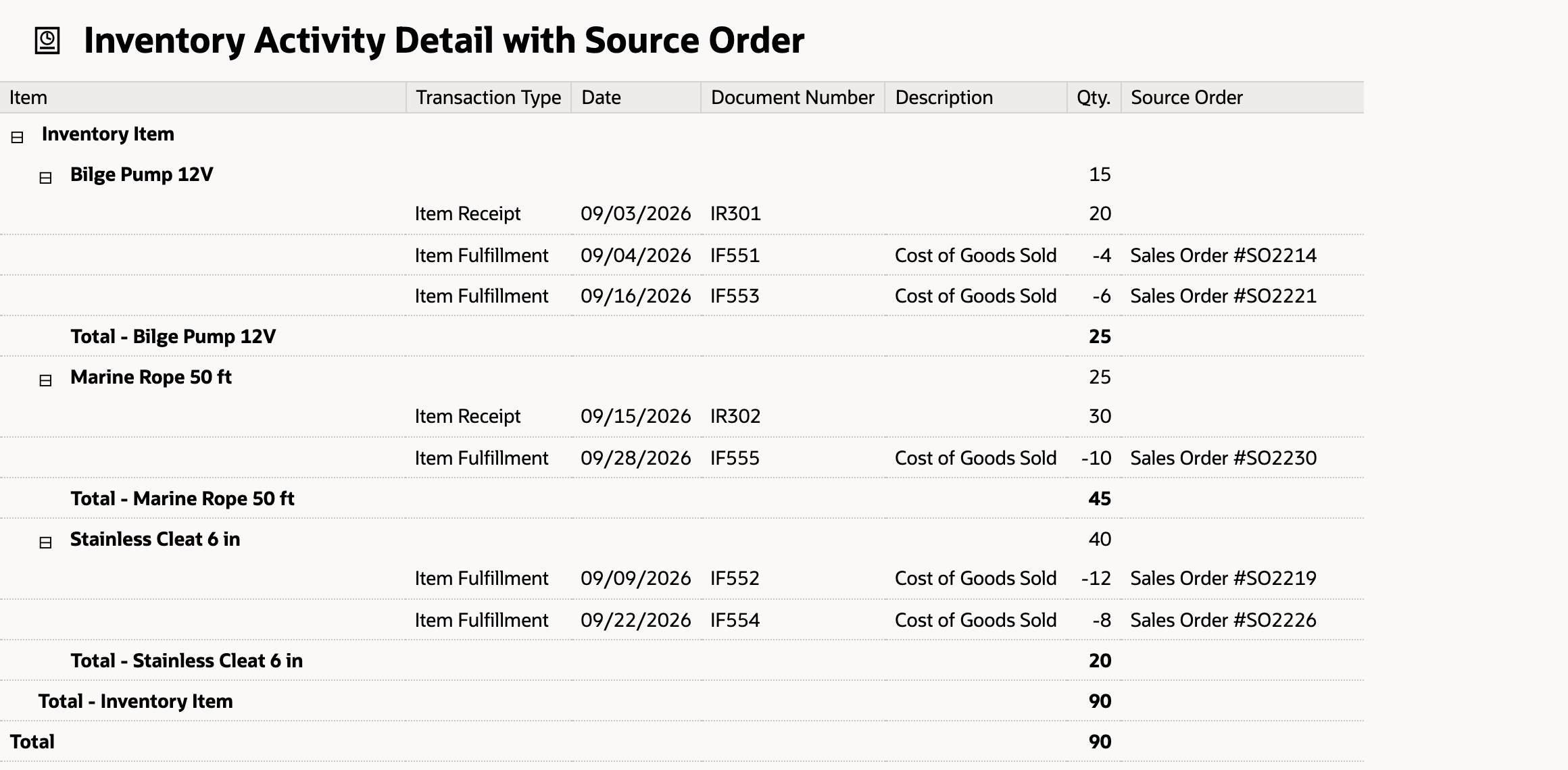This screenshot has height=770, width=1568.
Task: Open Sales Order #SO2219
Action: (1223, 578)
